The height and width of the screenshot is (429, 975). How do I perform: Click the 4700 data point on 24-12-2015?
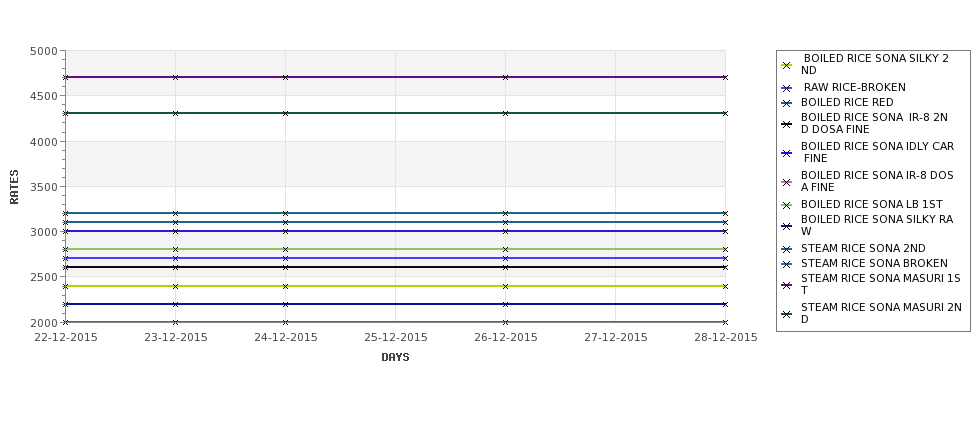tap(285, 77)
